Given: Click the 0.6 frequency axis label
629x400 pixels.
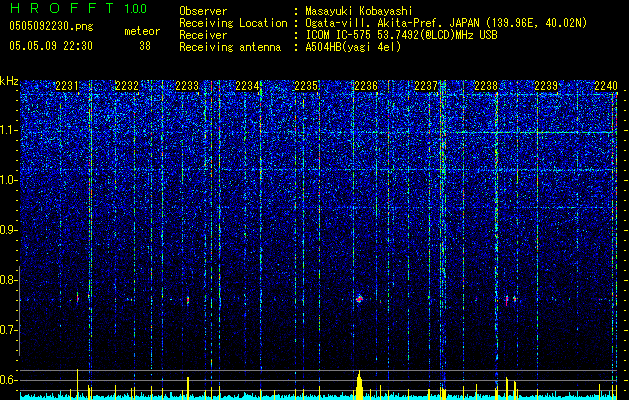Looking at the screenshot, I should [9, 380].
